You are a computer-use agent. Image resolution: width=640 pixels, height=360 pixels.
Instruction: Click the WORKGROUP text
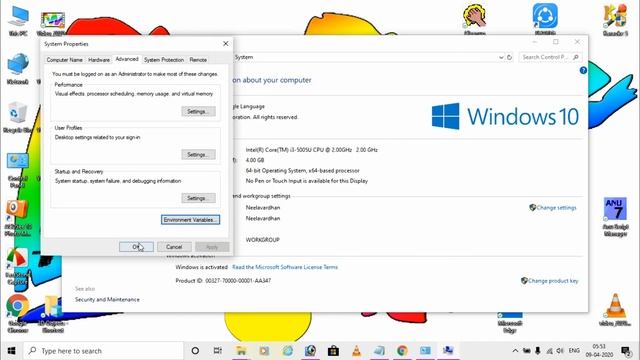262,240
